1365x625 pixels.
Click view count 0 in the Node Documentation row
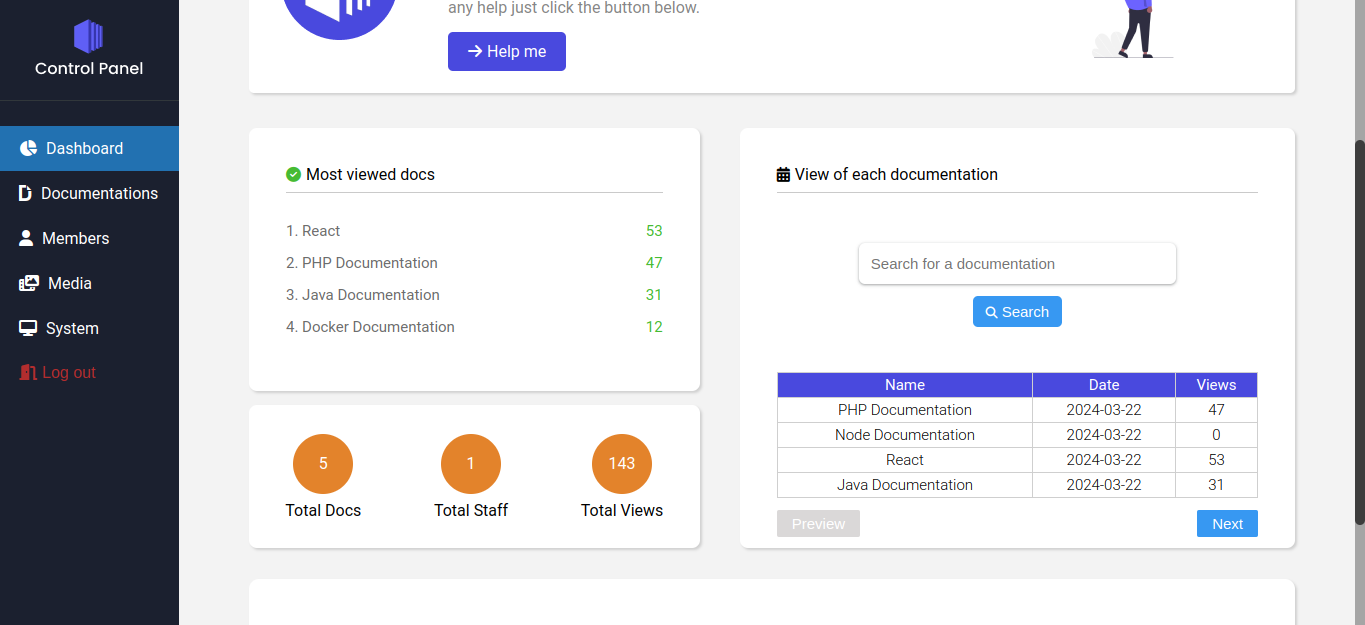pos(1216,435)
